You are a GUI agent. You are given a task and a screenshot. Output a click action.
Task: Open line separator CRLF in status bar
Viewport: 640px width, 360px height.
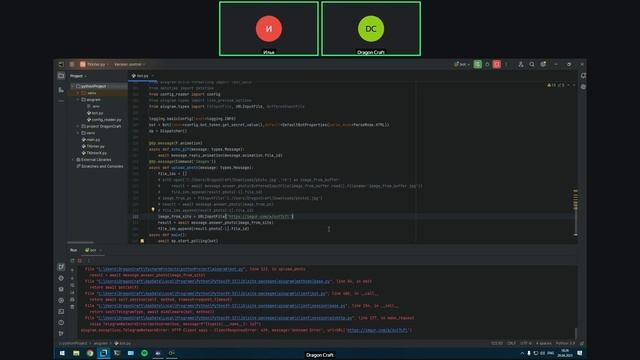pyautogui.click(x=511, y=343)
